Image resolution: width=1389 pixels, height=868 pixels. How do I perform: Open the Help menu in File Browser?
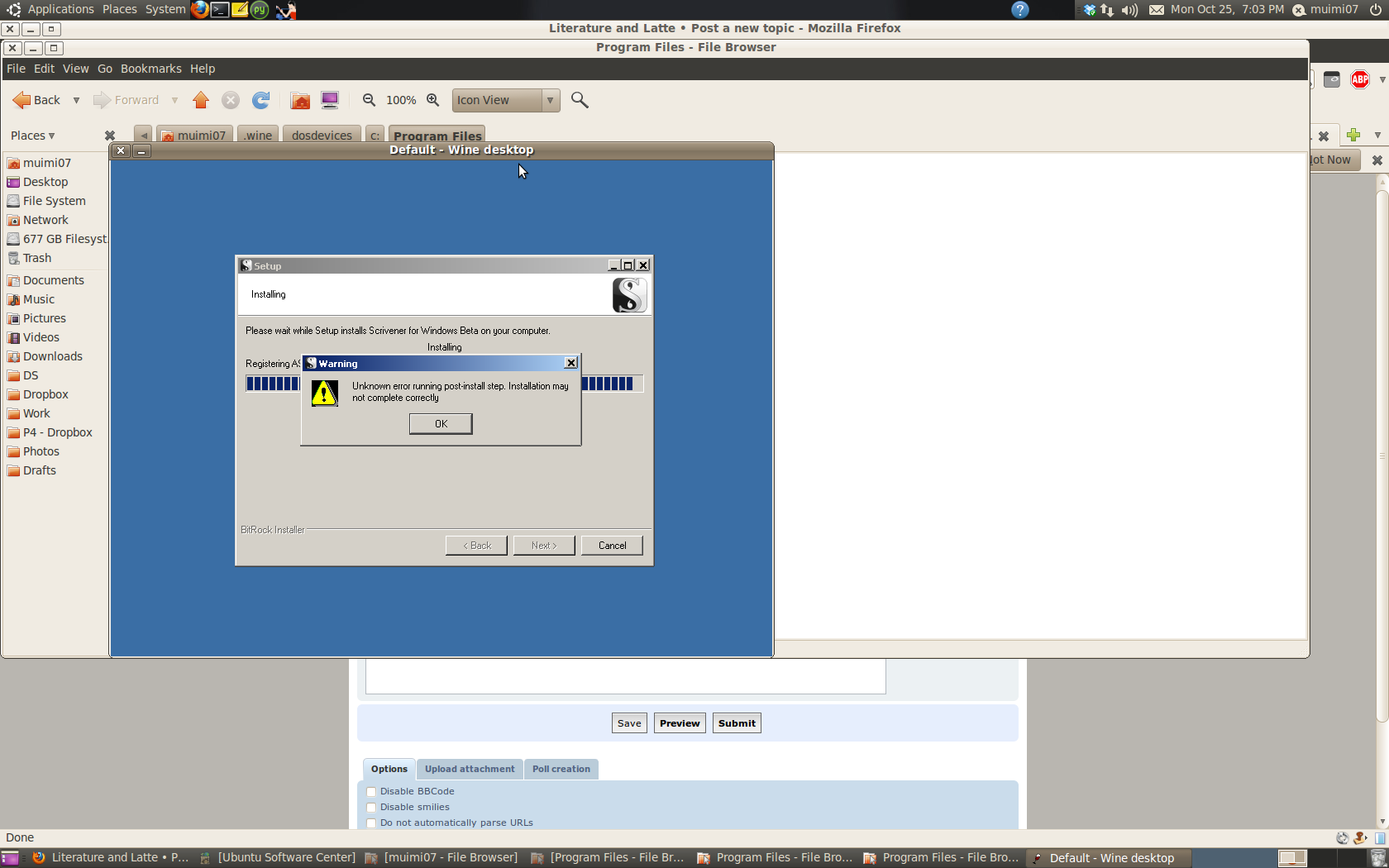[203, 69]
